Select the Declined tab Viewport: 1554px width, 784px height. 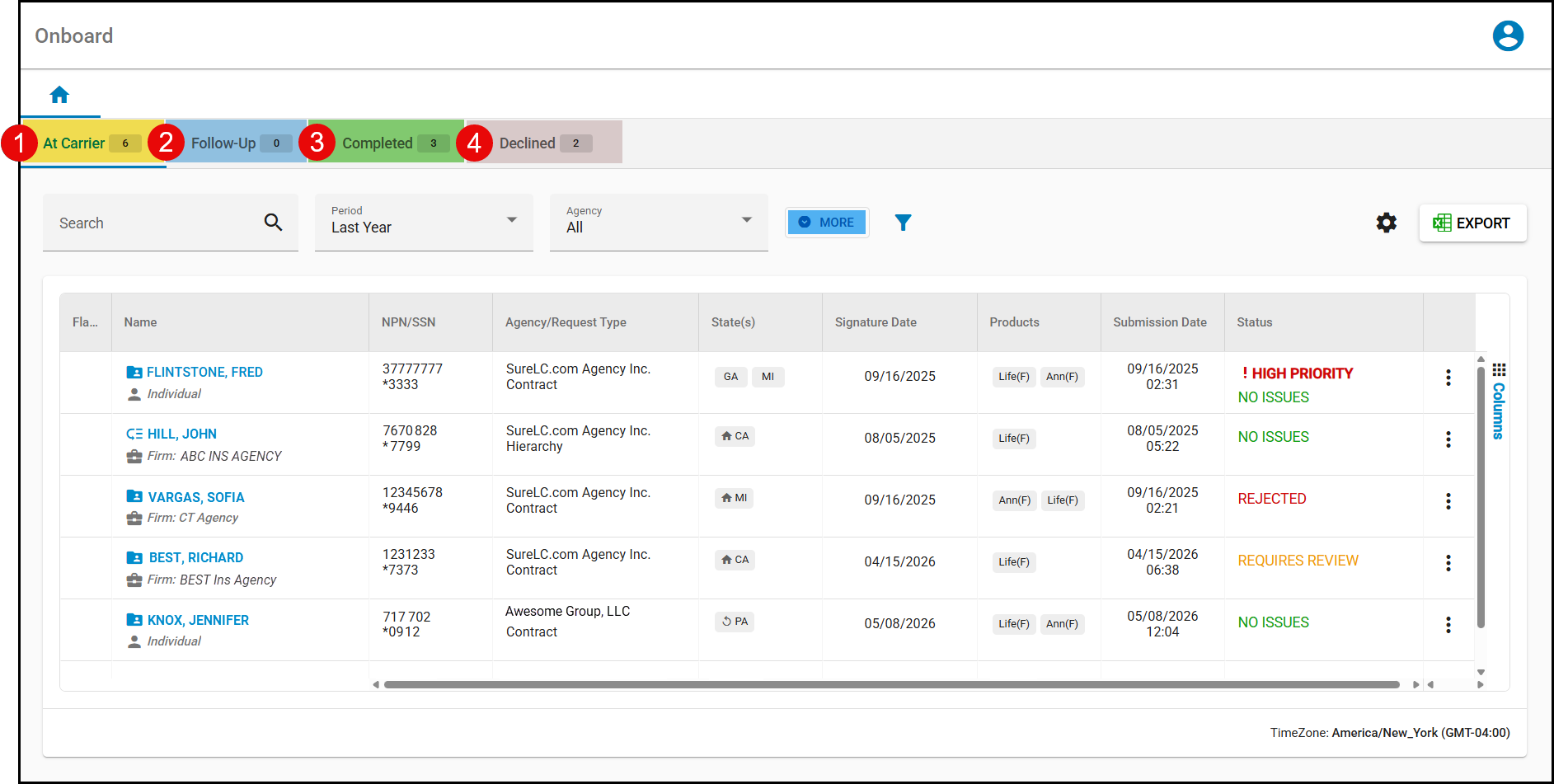pos(544,143)
